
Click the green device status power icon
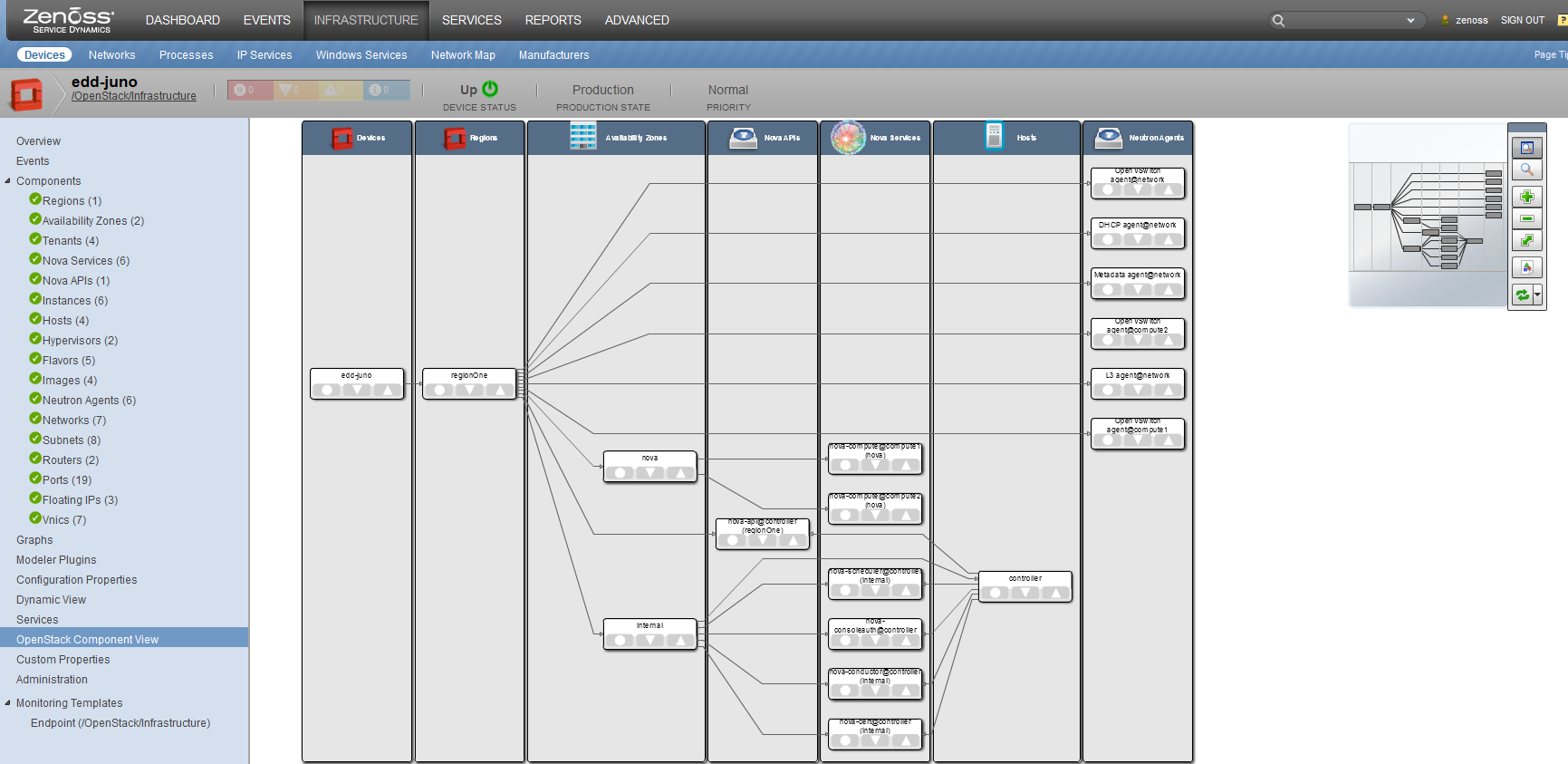(490, 89)
